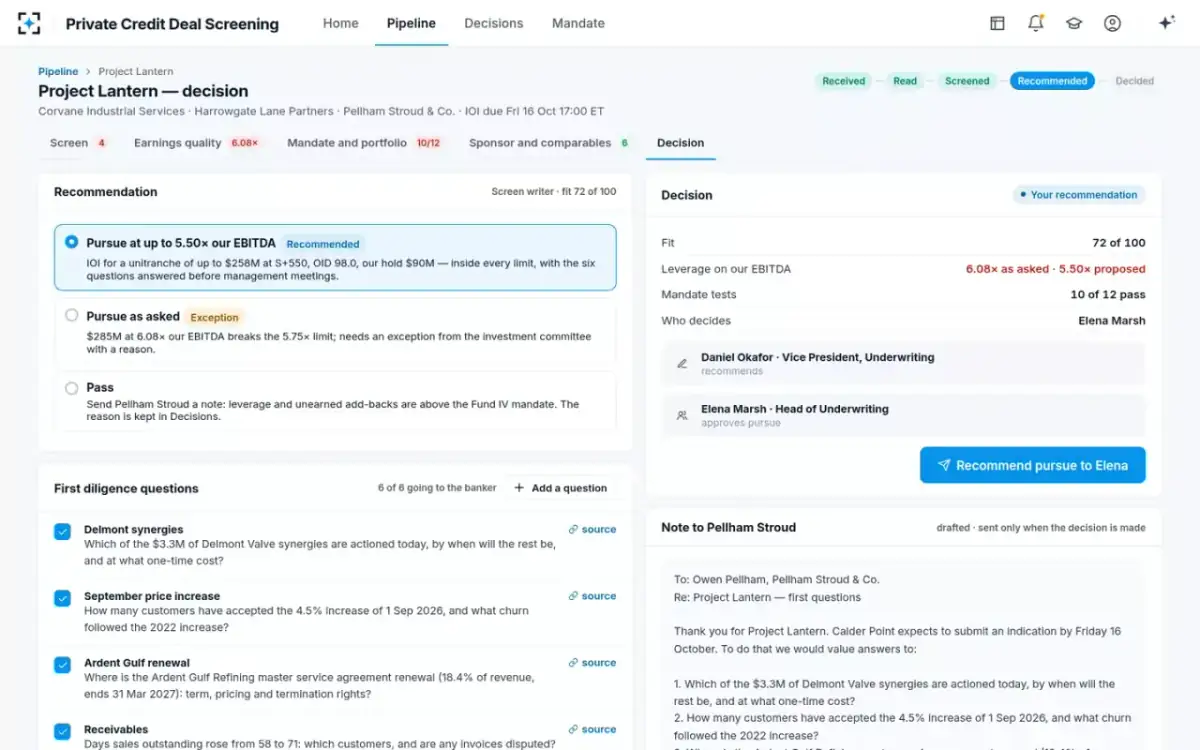Click the app logo icon
This screenshot has height=750, width=1200.
pyautogui.click(x=29, y=23)
